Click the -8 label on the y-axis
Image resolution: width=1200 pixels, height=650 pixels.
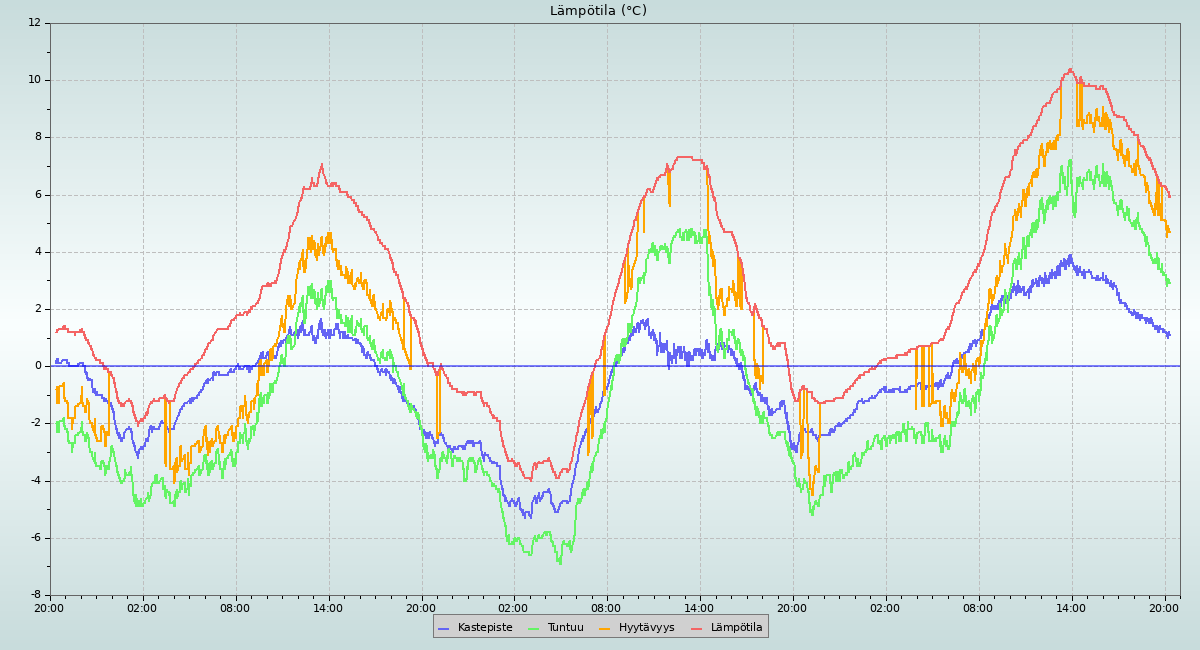34,595
